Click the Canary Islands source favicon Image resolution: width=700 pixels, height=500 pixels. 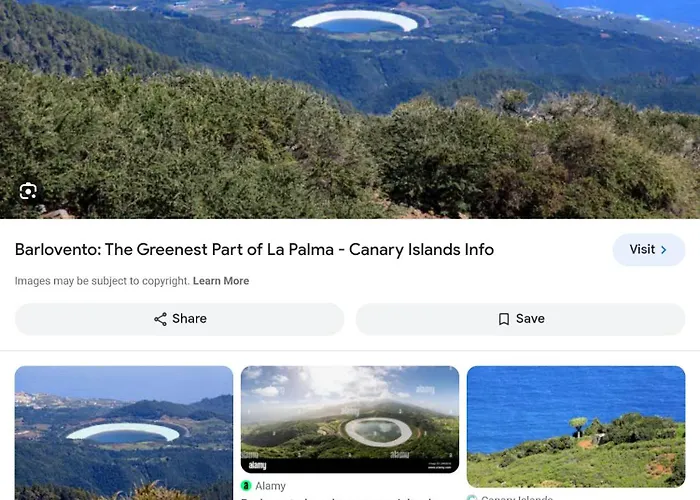472,497
